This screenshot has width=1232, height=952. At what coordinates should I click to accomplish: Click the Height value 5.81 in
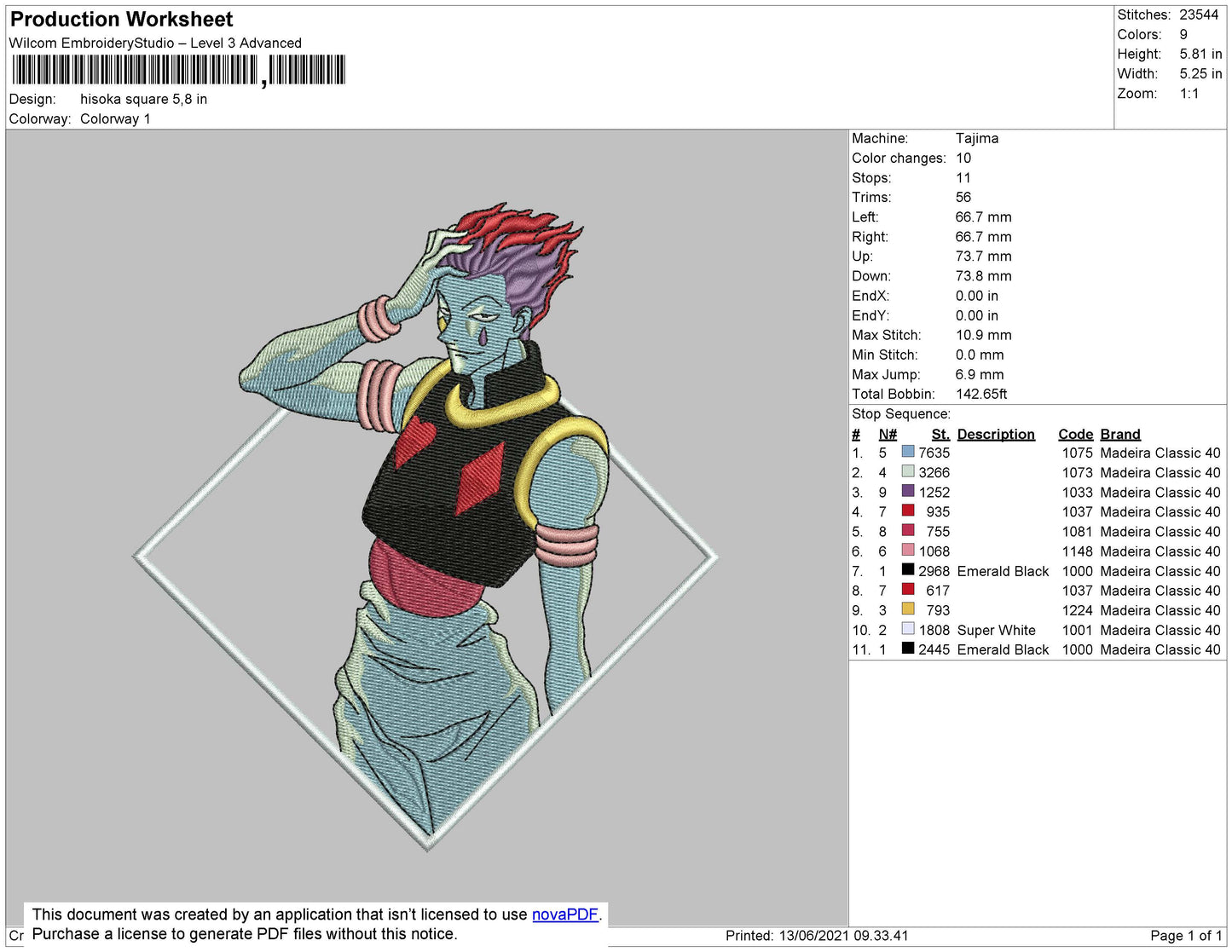point(1200,54)
